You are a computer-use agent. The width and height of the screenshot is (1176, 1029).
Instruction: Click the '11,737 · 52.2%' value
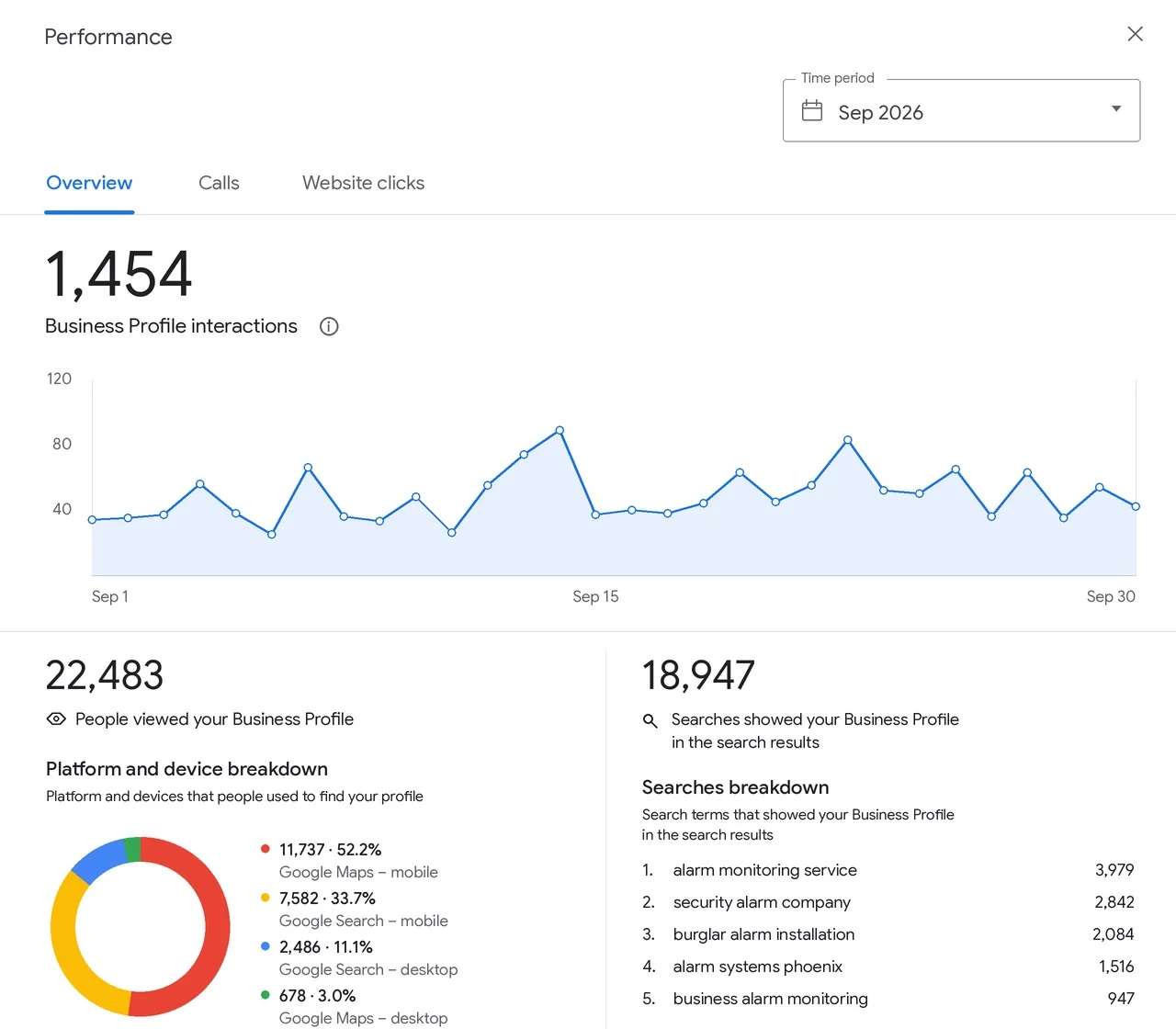pos(330,850)
